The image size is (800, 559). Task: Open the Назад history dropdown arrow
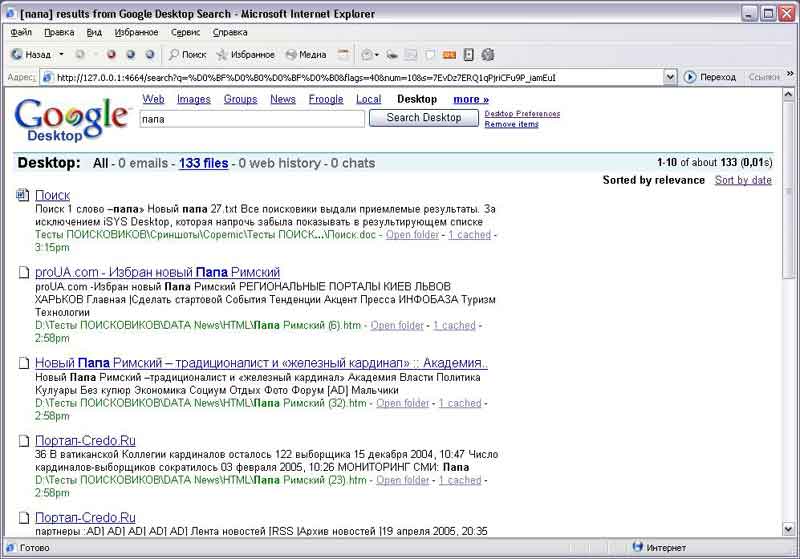click(x=61, y=55)
